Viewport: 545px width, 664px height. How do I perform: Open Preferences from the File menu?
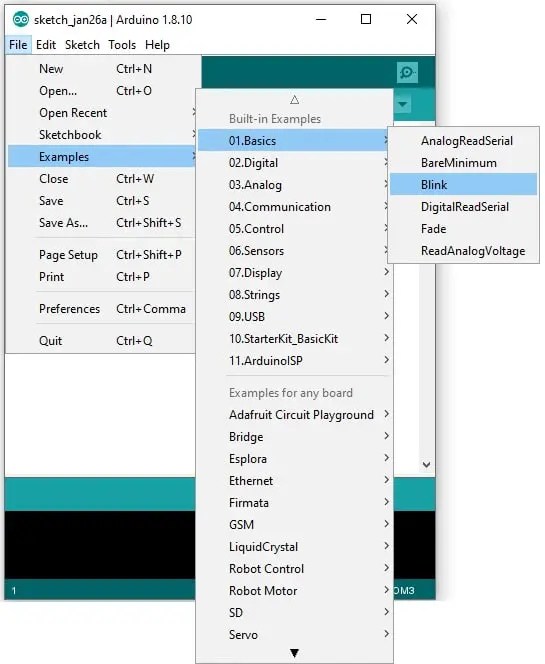tap(102, 309)
